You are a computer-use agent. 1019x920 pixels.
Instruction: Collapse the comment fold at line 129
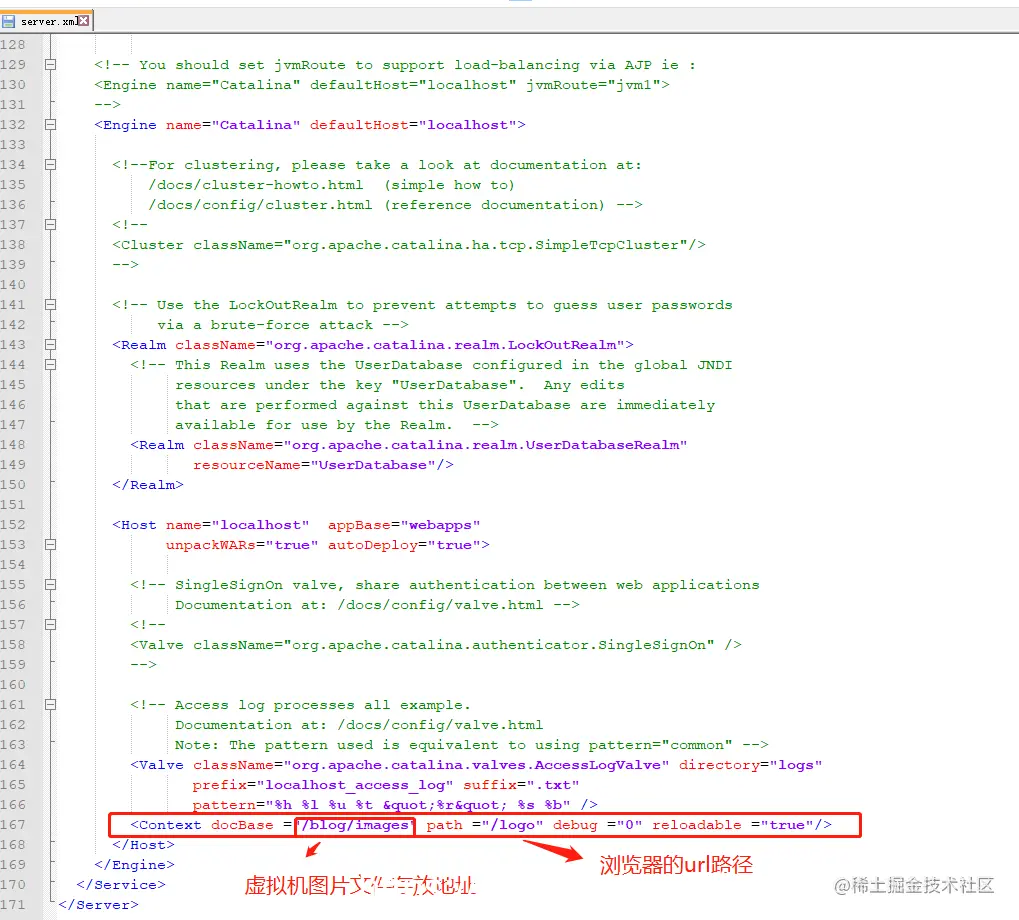pos(50,64)
